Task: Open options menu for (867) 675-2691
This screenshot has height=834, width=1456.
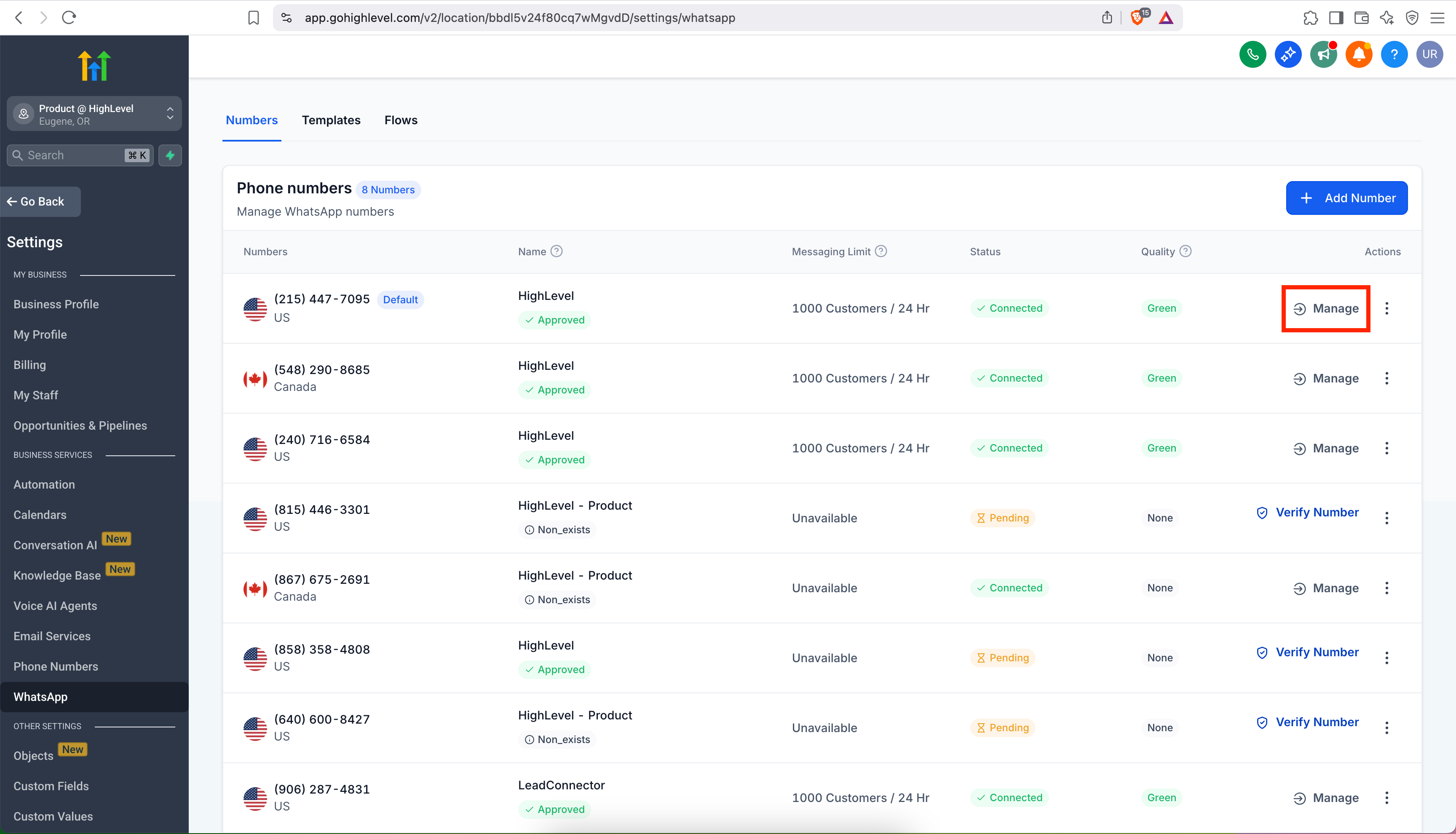Action: click(x=1386, y=588)
